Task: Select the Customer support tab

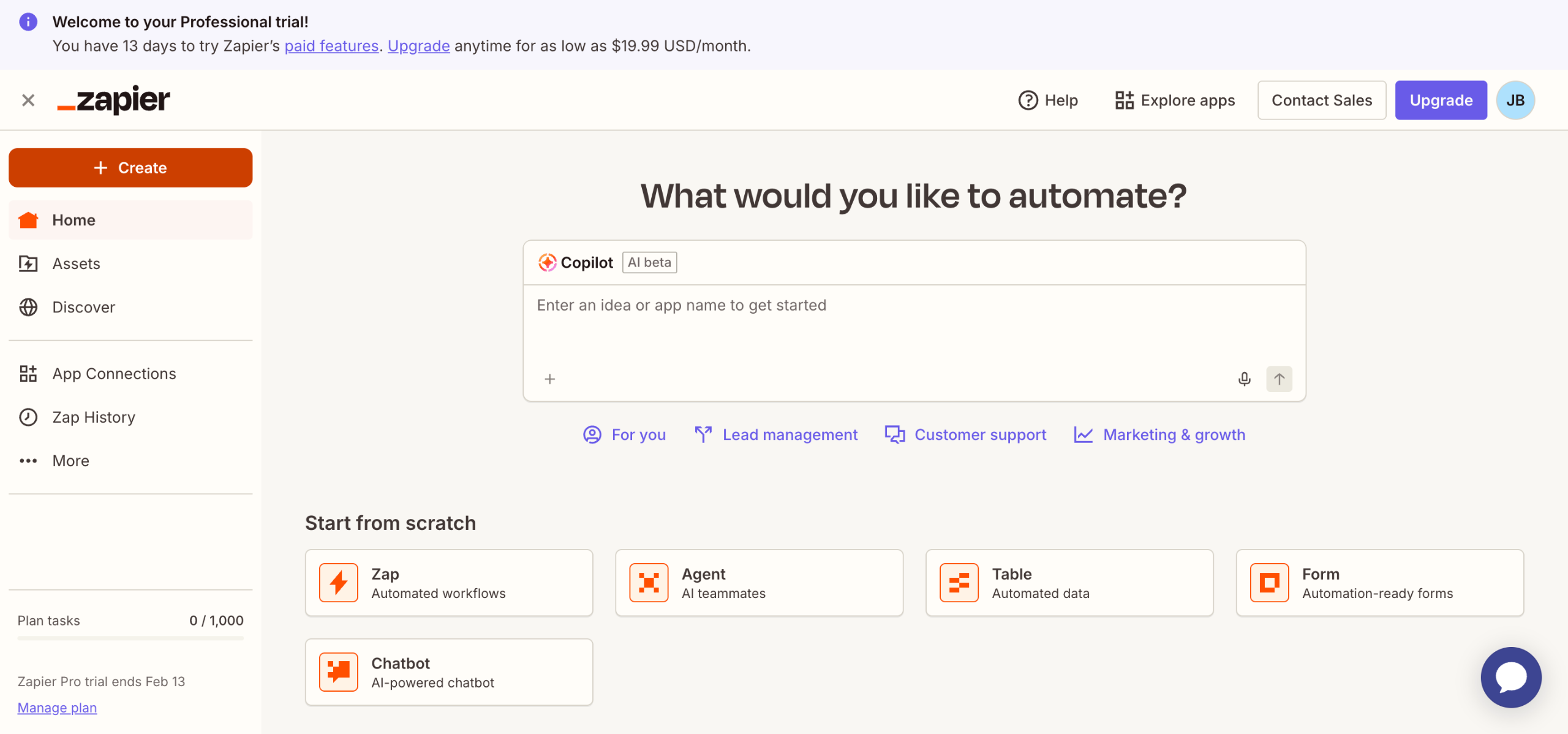Action: click(966, 434)
